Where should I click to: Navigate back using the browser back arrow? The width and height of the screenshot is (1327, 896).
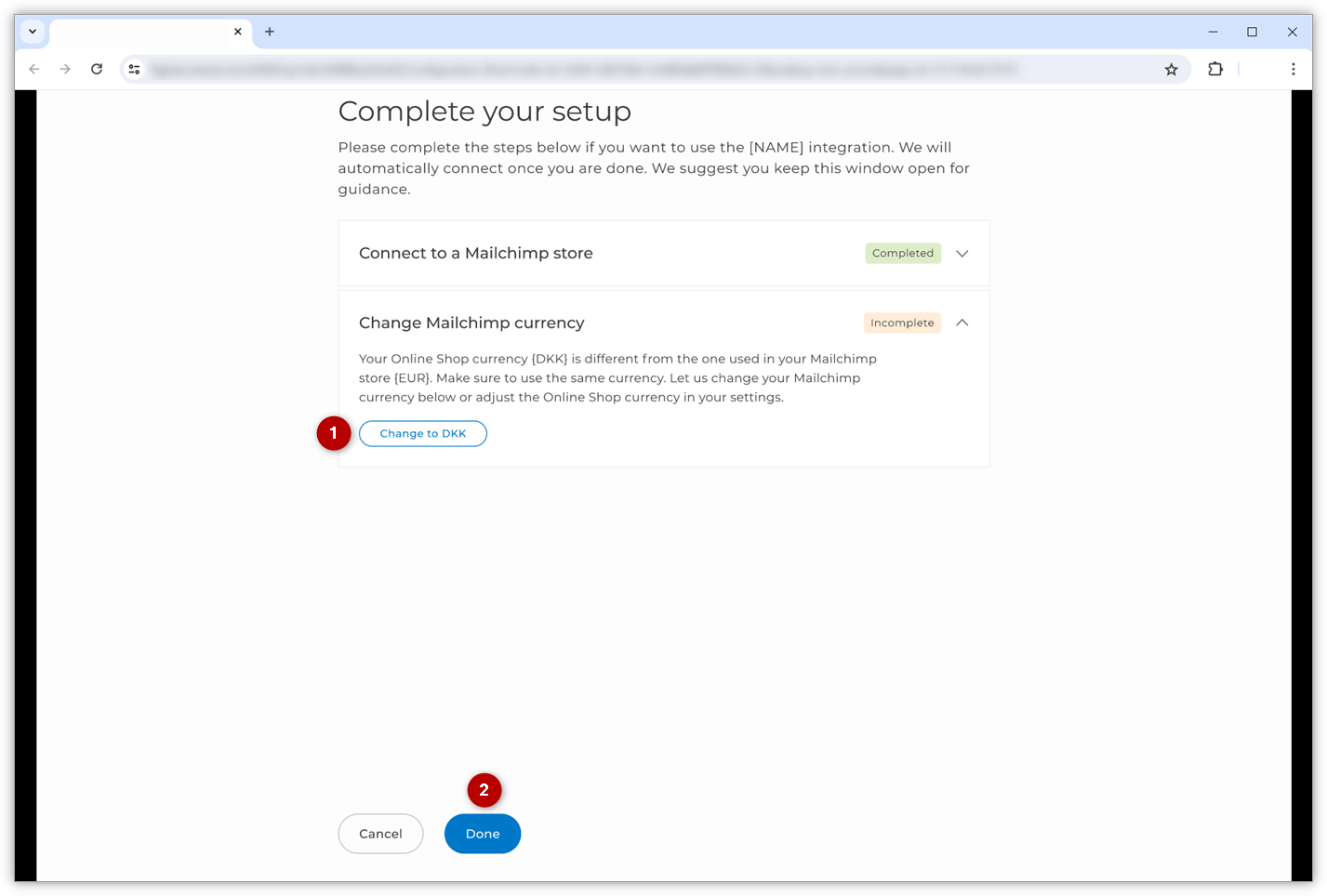pyautogui.click(x=34, y=69)
